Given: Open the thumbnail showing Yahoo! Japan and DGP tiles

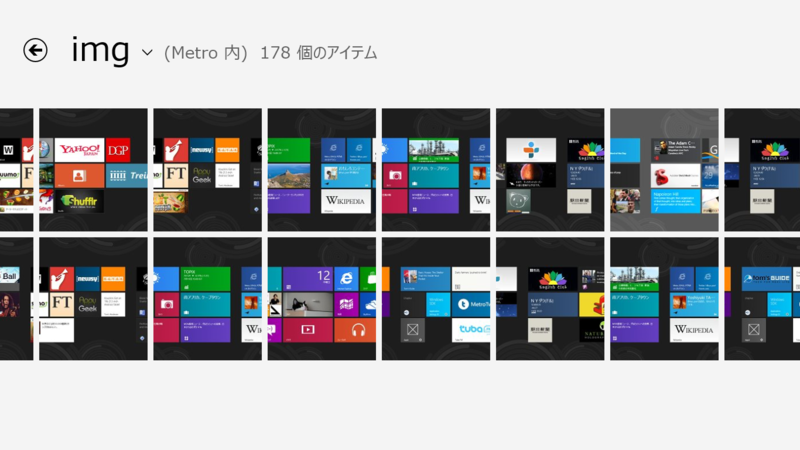Looking at the screenshot, I should [x=93, y=170].
